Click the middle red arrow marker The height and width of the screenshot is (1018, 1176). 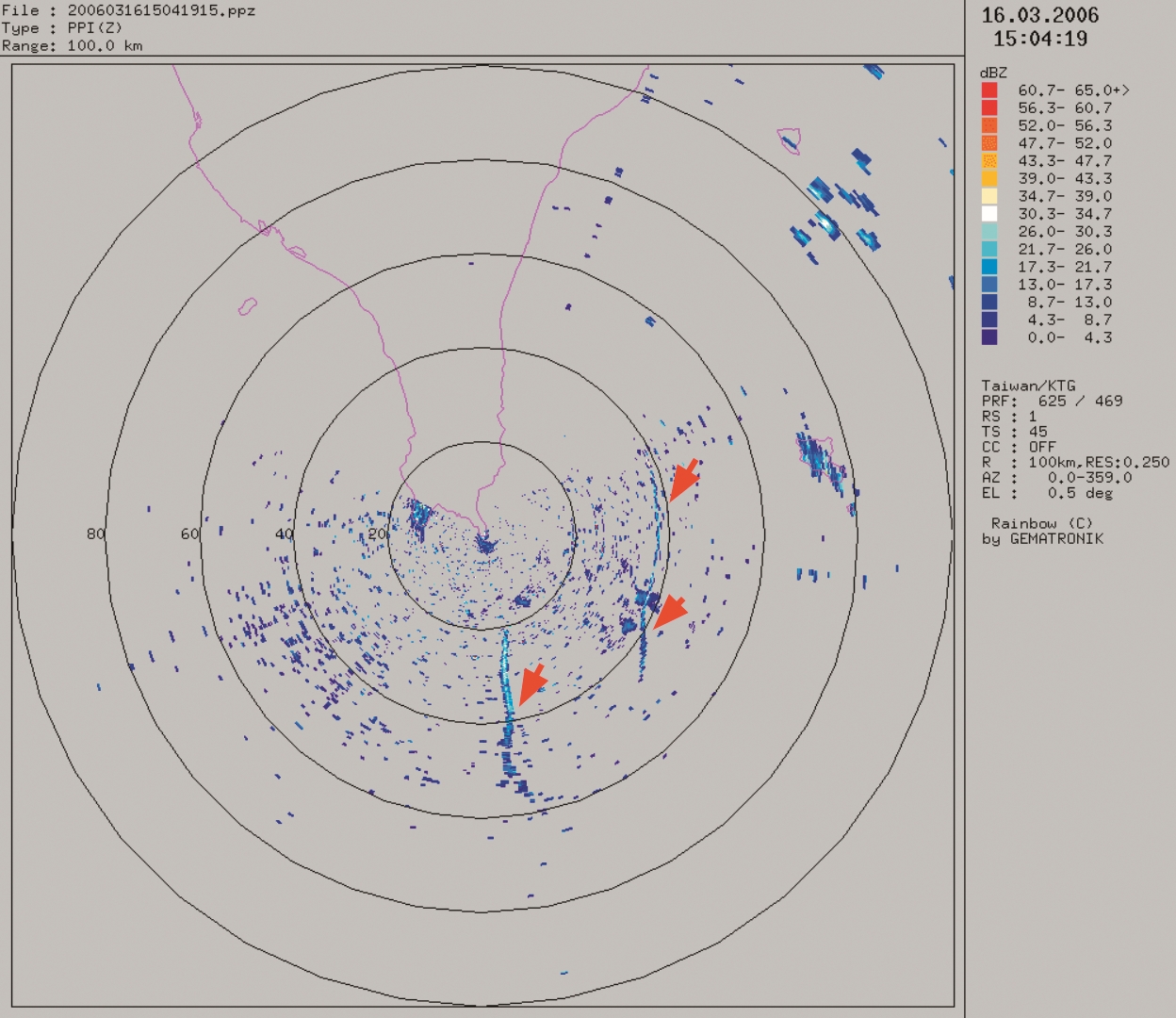671,613
